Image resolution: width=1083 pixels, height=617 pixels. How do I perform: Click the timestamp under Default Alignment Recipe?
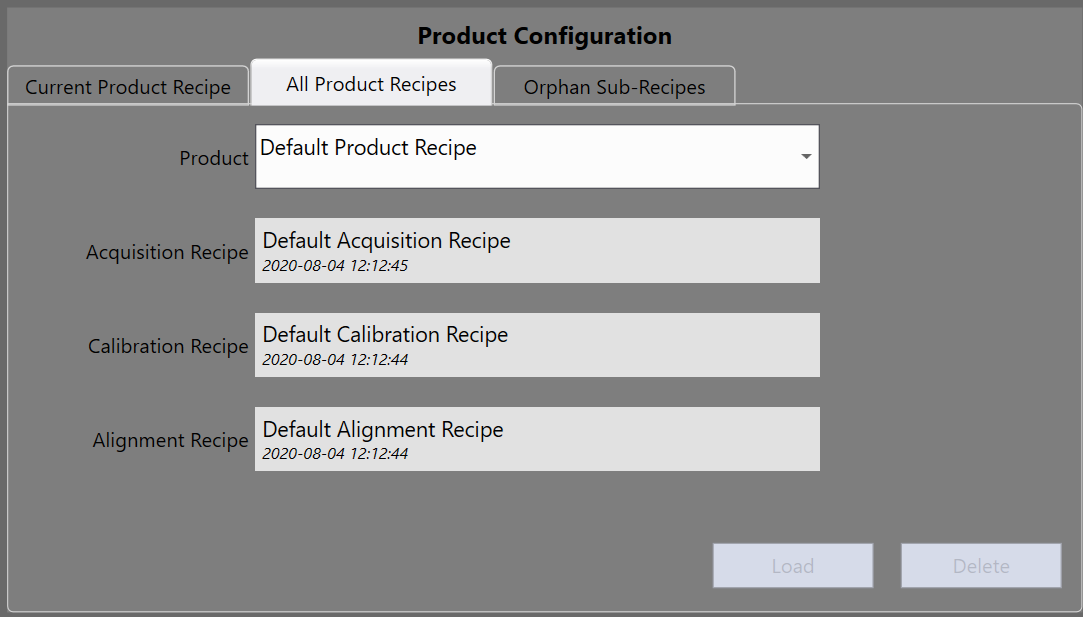(335, 454)
